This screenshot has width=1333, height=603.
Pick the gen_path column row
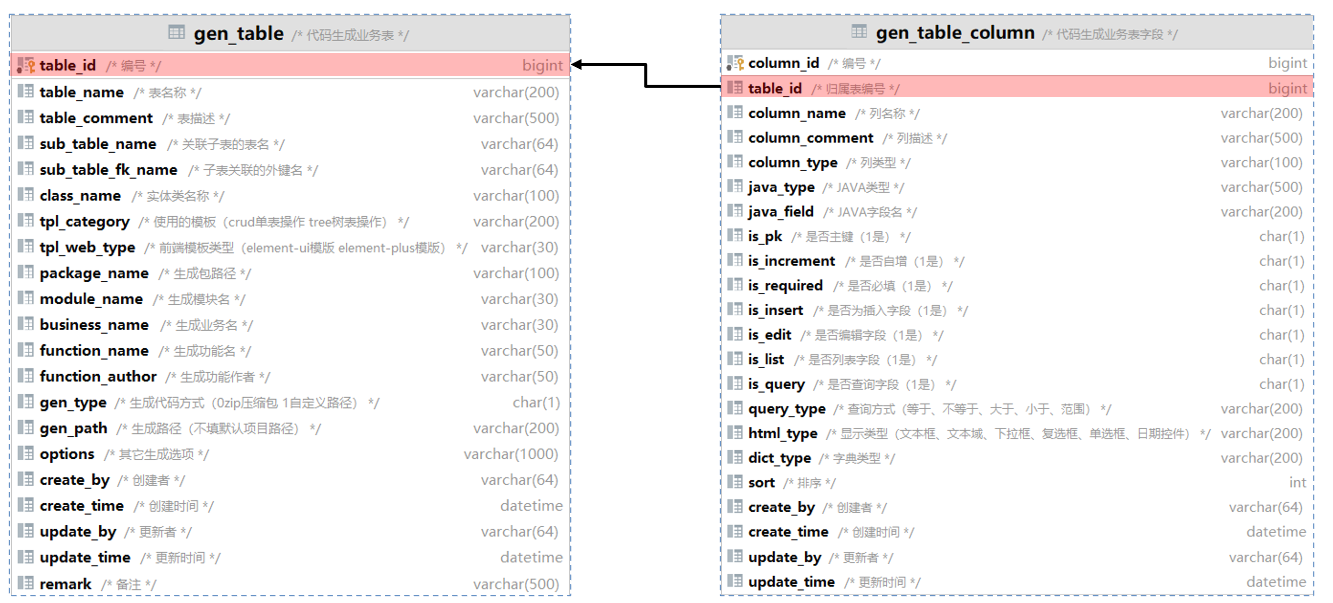(x=290, y=428)
